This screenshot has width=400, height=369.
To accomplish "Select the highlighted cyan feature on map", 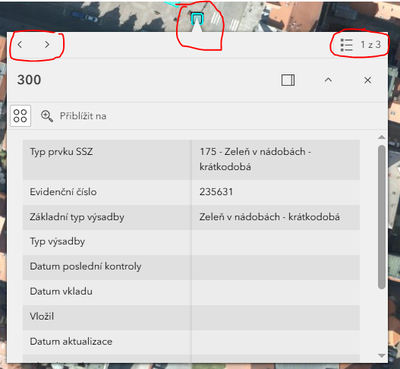I will coord(197,18).
